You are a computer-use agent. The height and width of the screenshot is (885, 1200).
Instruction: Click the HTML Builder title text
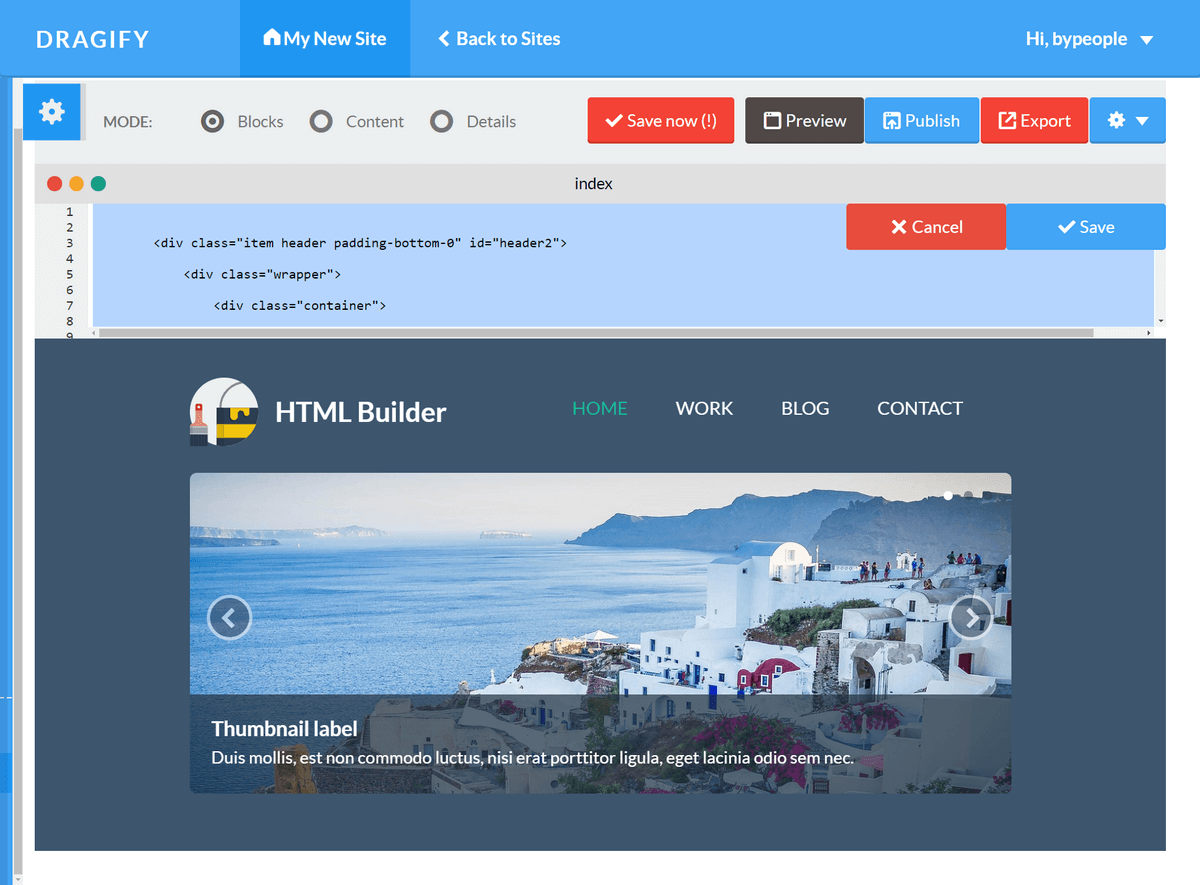pos(361,412)
